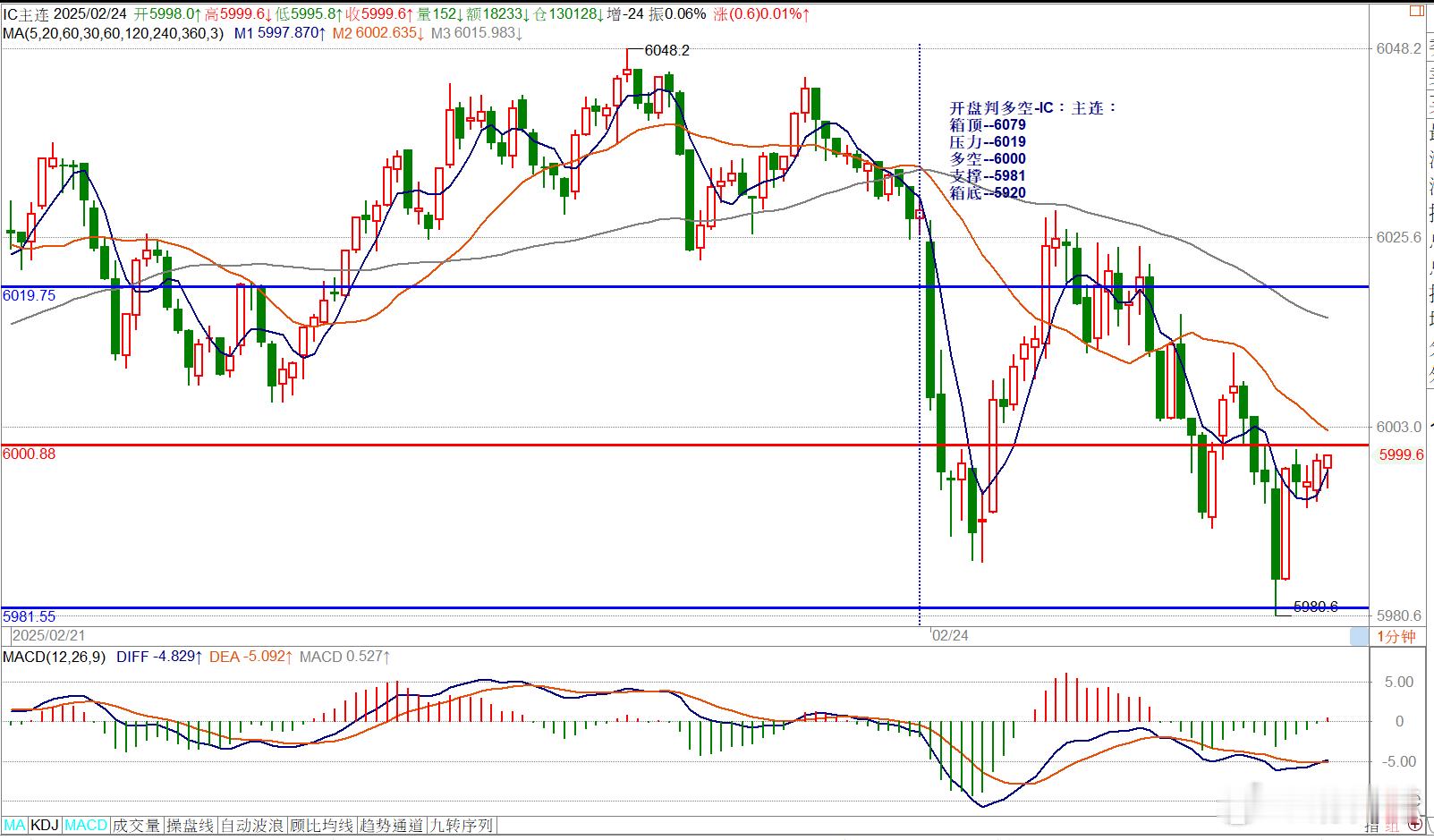Click the 2025/02/21 date marker on time axis
Screen dimensions: 1434x840
coord(49,635)
